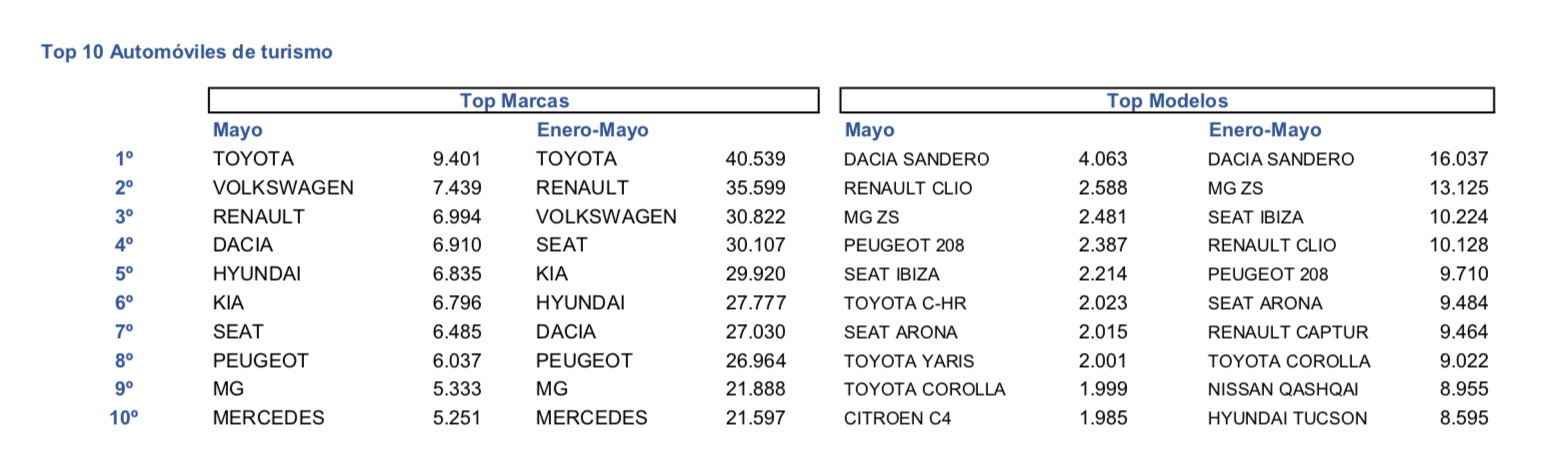Screen dimensions: 1554x466
Task: Click the 1º rank label
Action: click(x=124, y=159)
